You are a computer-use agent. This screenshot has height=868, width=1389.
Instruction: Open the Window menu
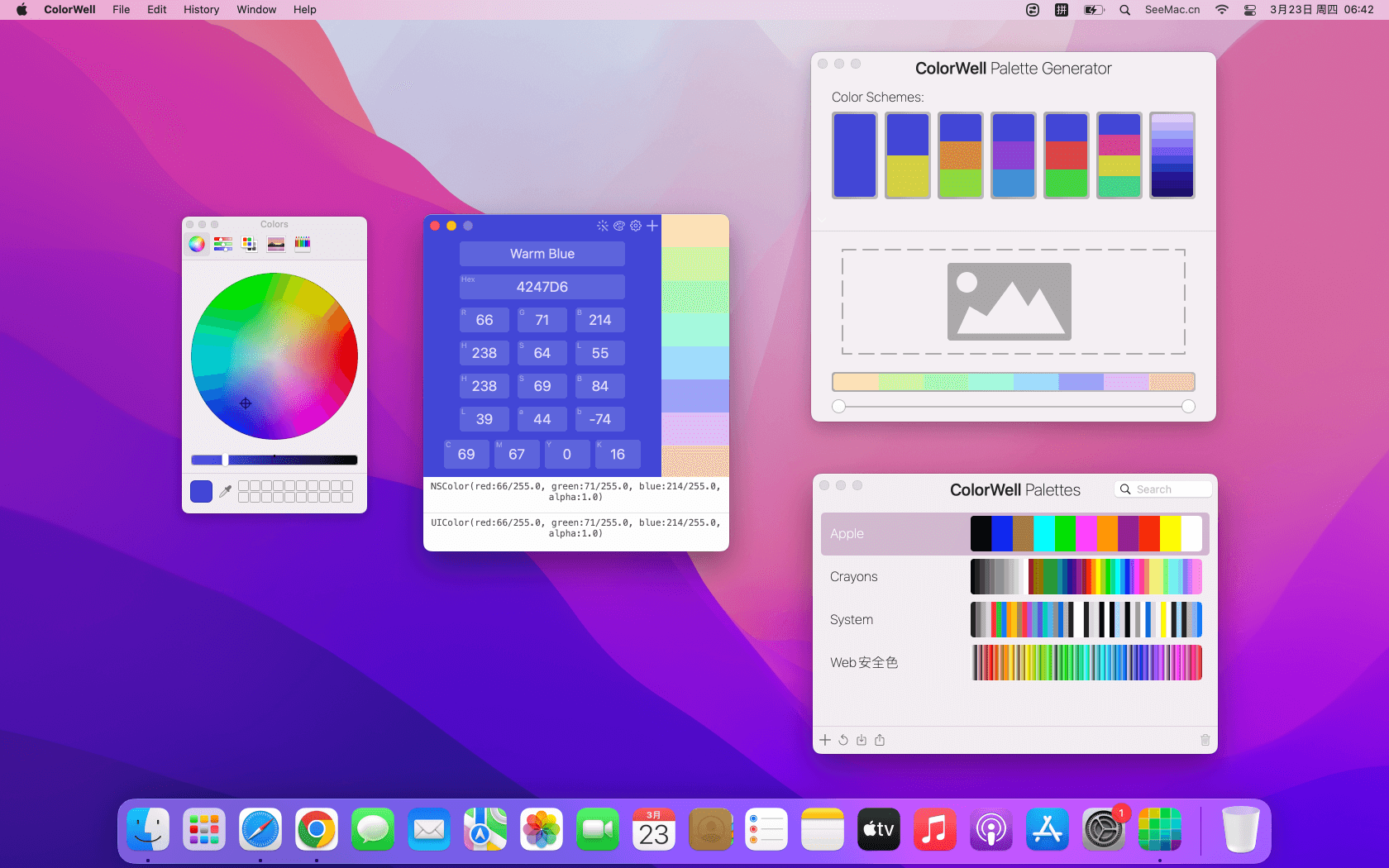click(256, 10)
